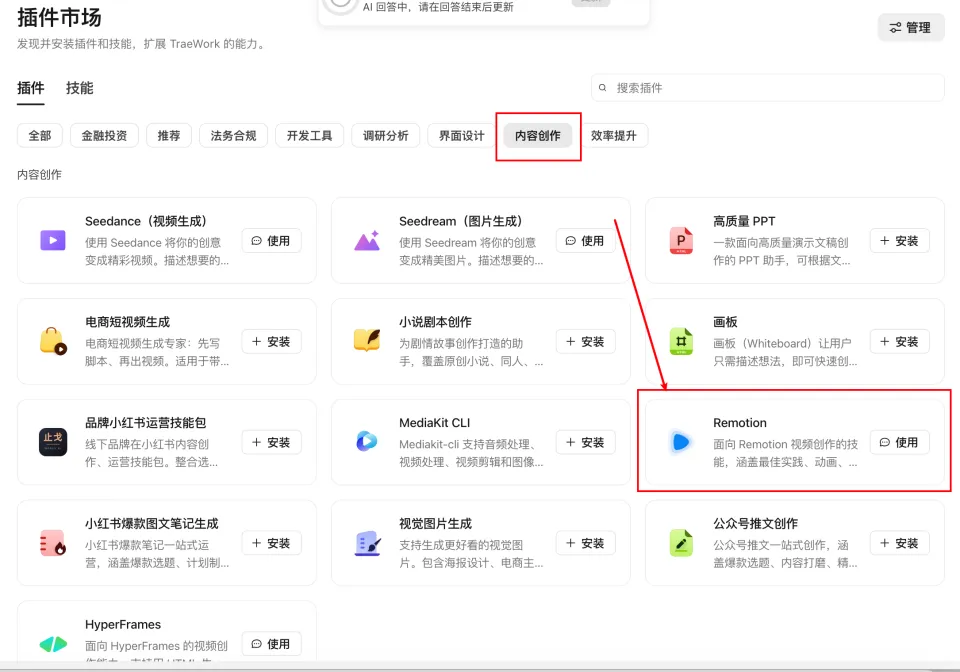This screenshot has height=672, width=960.
Task: Click the 视觉图片生成 plugin icon
Action: coord(367,543)
